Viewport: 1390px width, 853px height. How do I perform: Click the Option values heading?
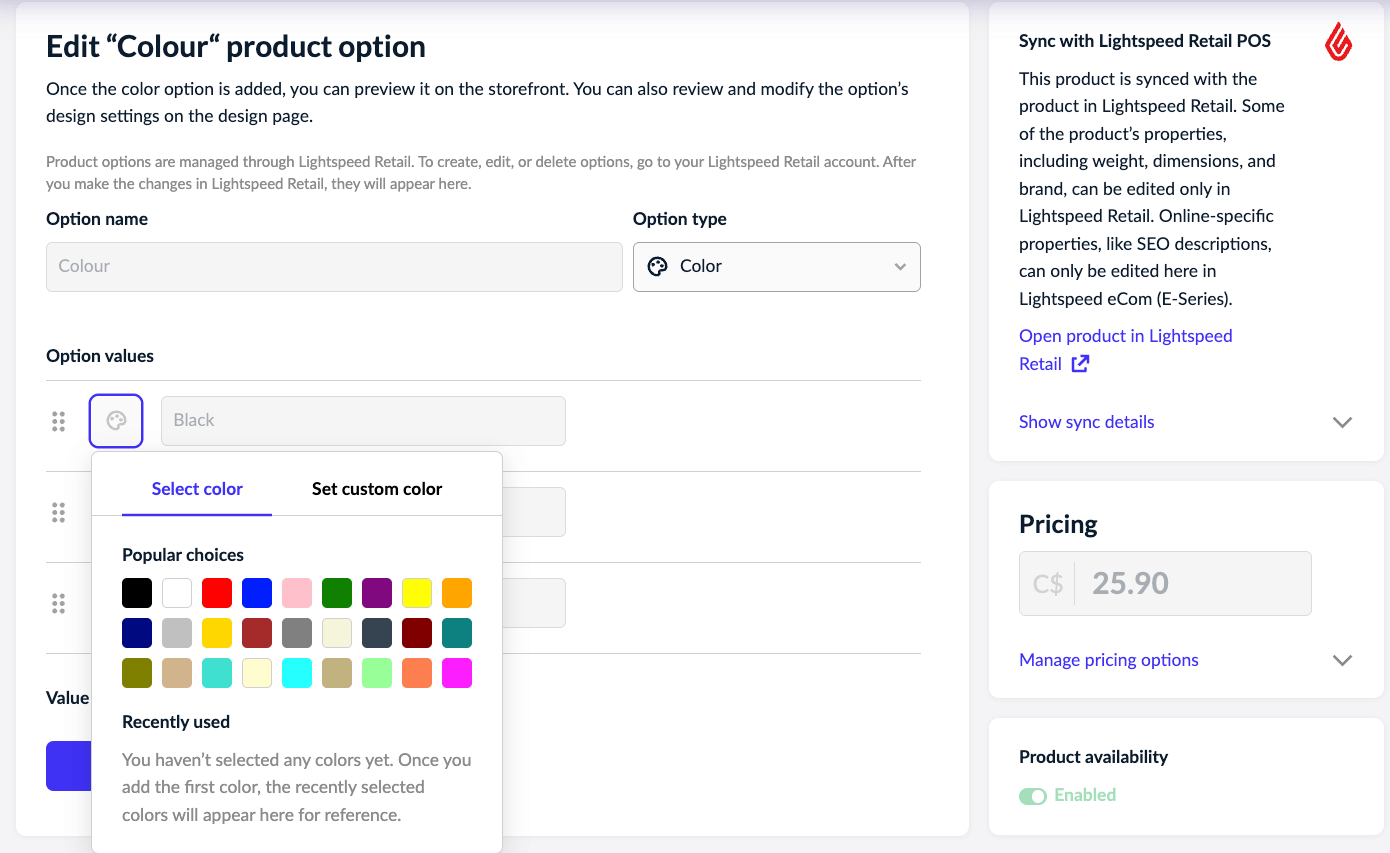pos(100,356)
